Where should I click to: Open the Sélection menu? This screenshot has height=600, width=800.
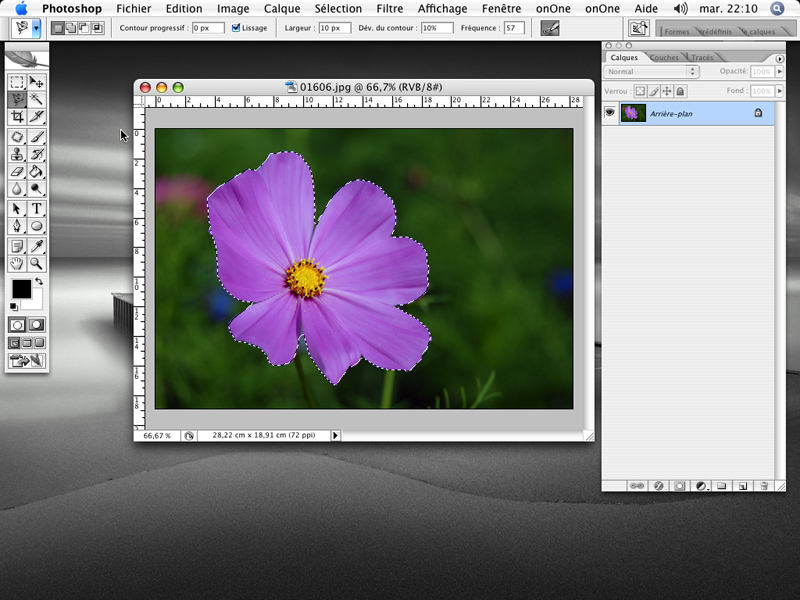click(338, 9)
